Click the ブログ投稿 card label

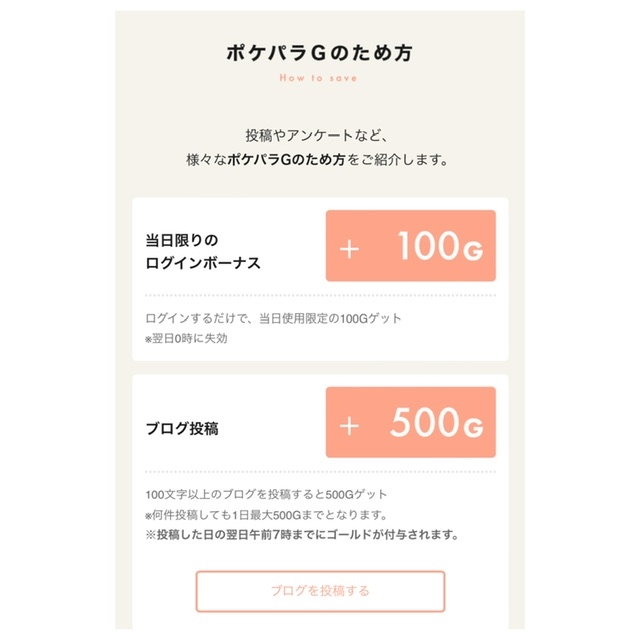click(182, 428)
